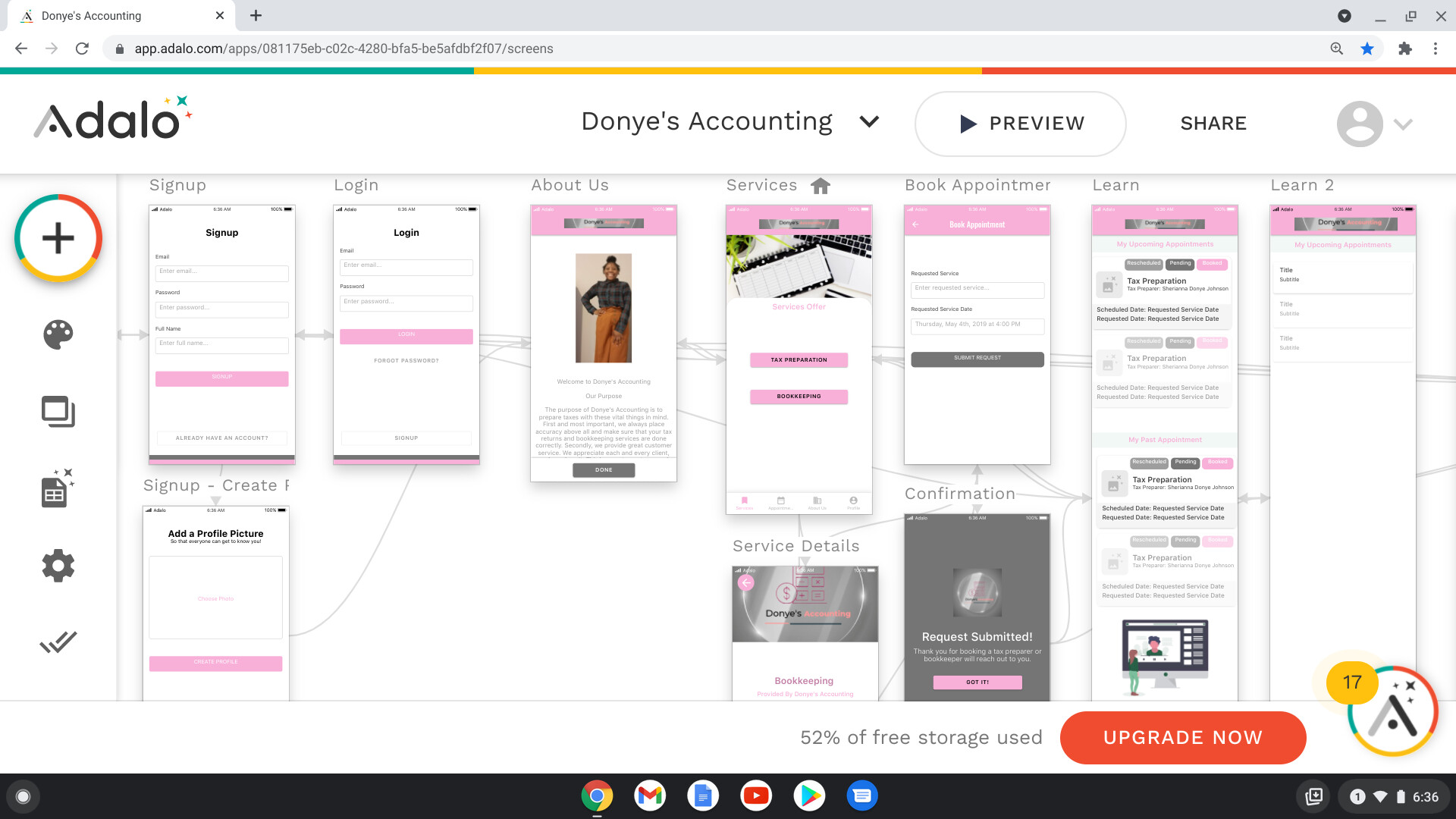Open the Chrome three-dot menu
The height and width of the screenshot is (819, 1456).
click(1436, 49)
